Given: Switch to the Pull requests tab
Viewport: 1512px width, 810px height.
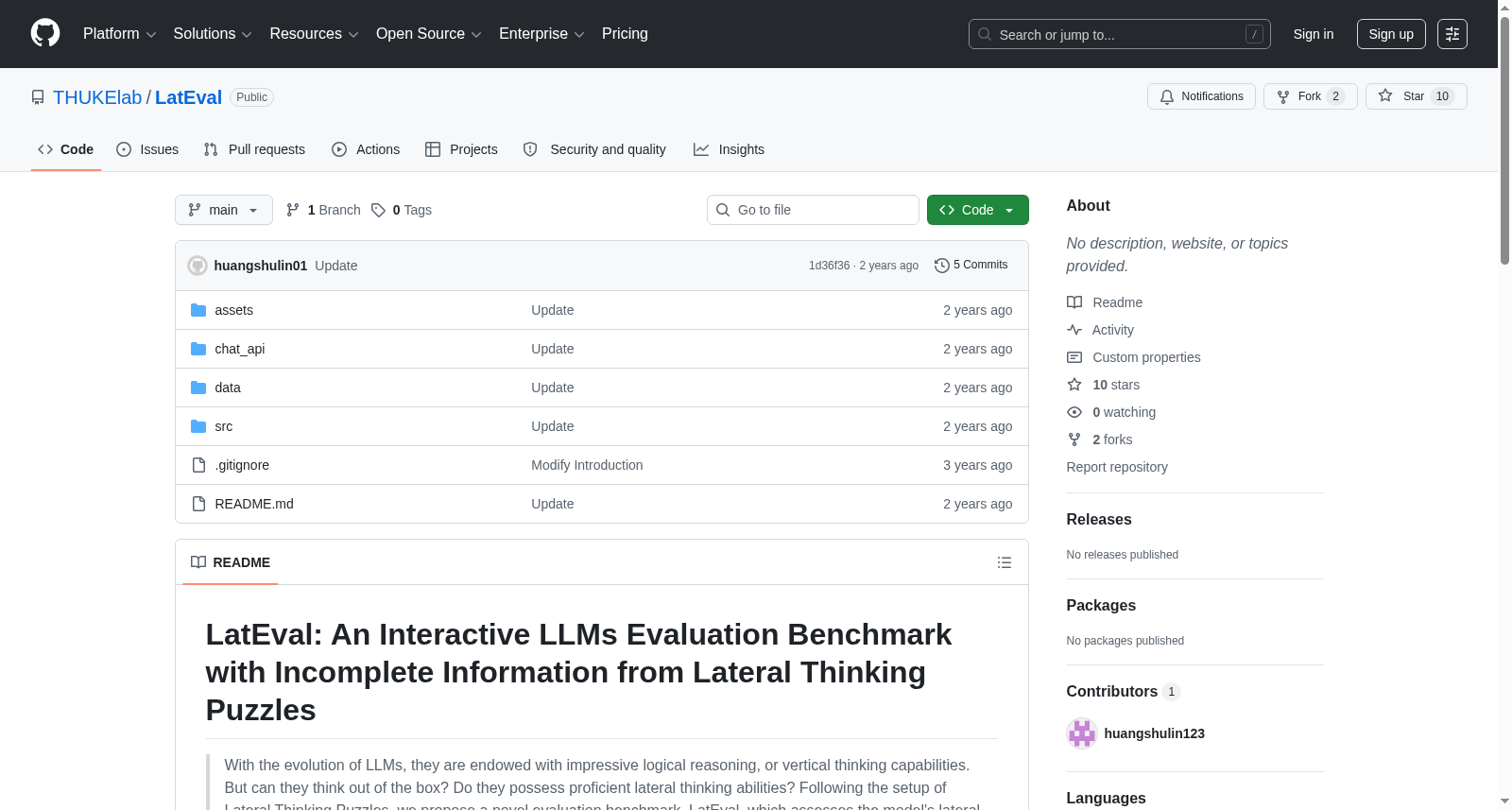Looking at the screenshot, I should coord(254,149).
